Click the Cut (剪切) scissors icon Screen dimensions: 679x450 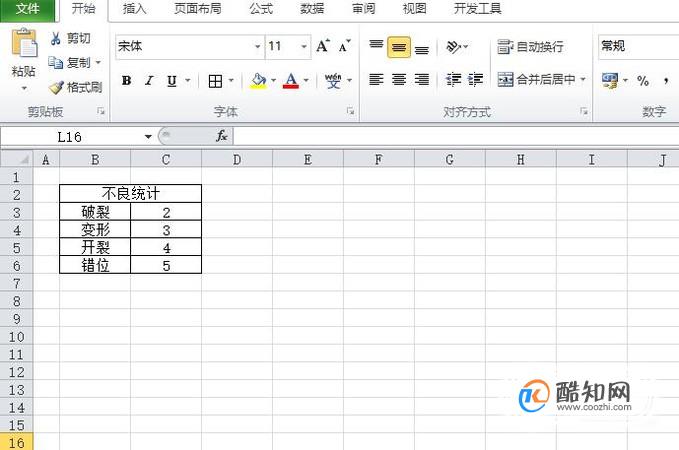tap(55, 39)
